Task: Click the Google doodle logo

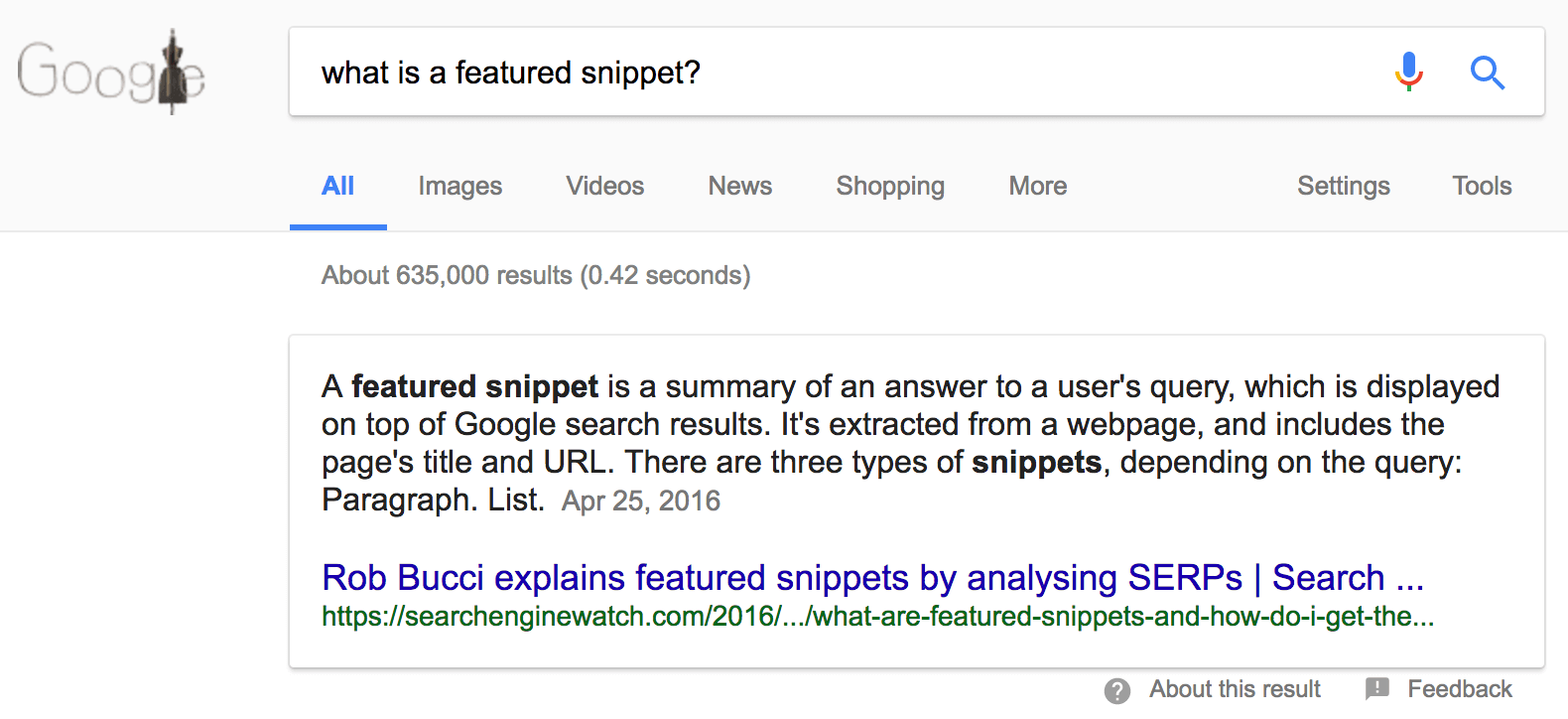Action: [x=111, y=72]
